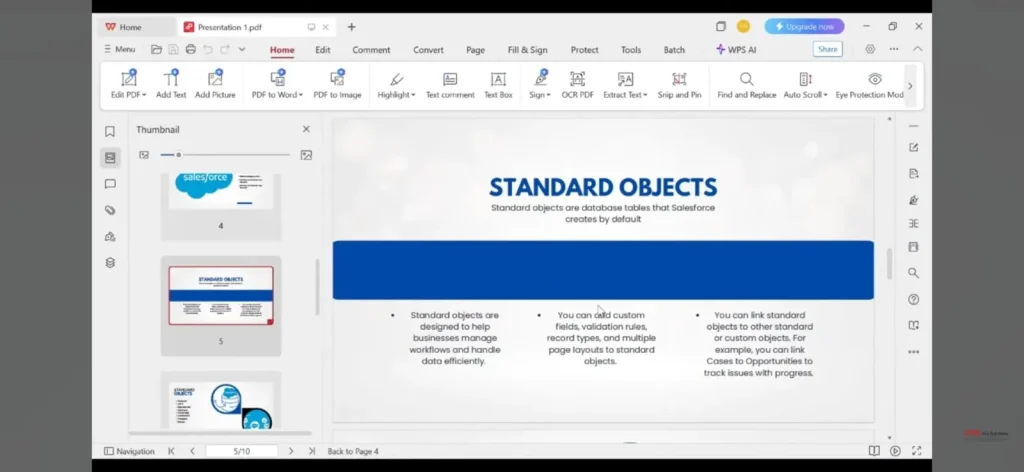
Task: Open the bookmark panel in left sidebar
Action: coord(110,131)
